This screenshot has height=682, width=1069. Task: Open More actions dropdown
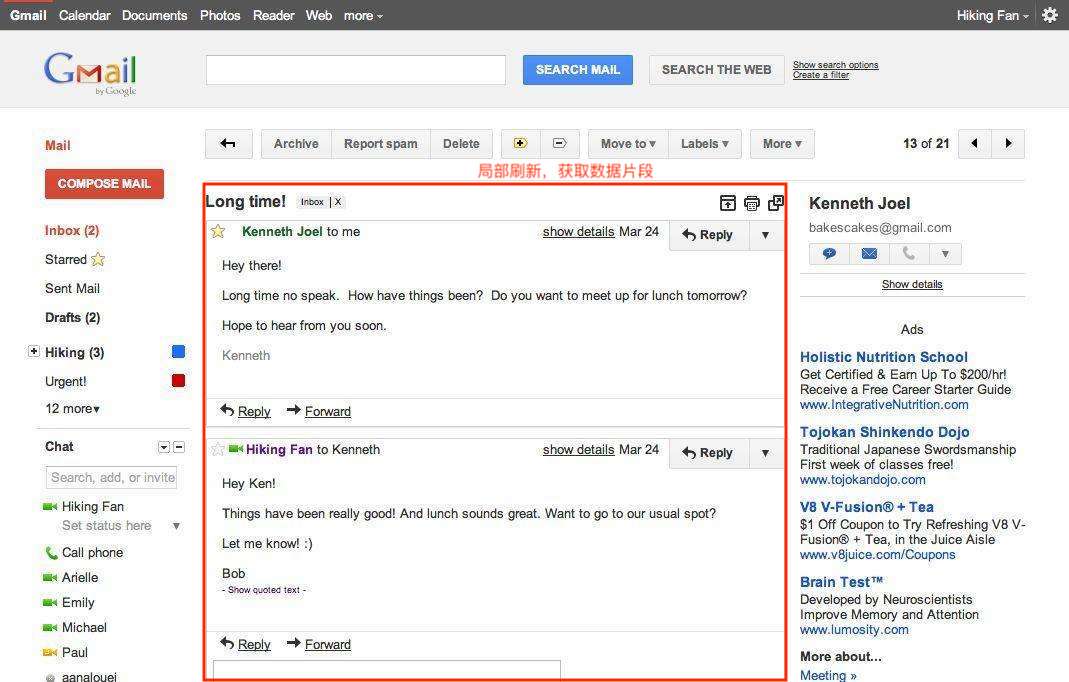pos(782,144)
